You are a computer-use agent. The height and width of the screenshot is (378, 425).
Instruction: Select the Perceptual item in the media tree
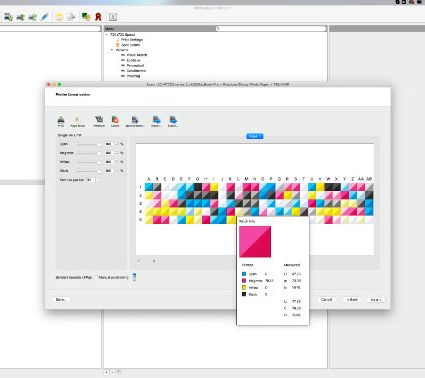[135, 65]
